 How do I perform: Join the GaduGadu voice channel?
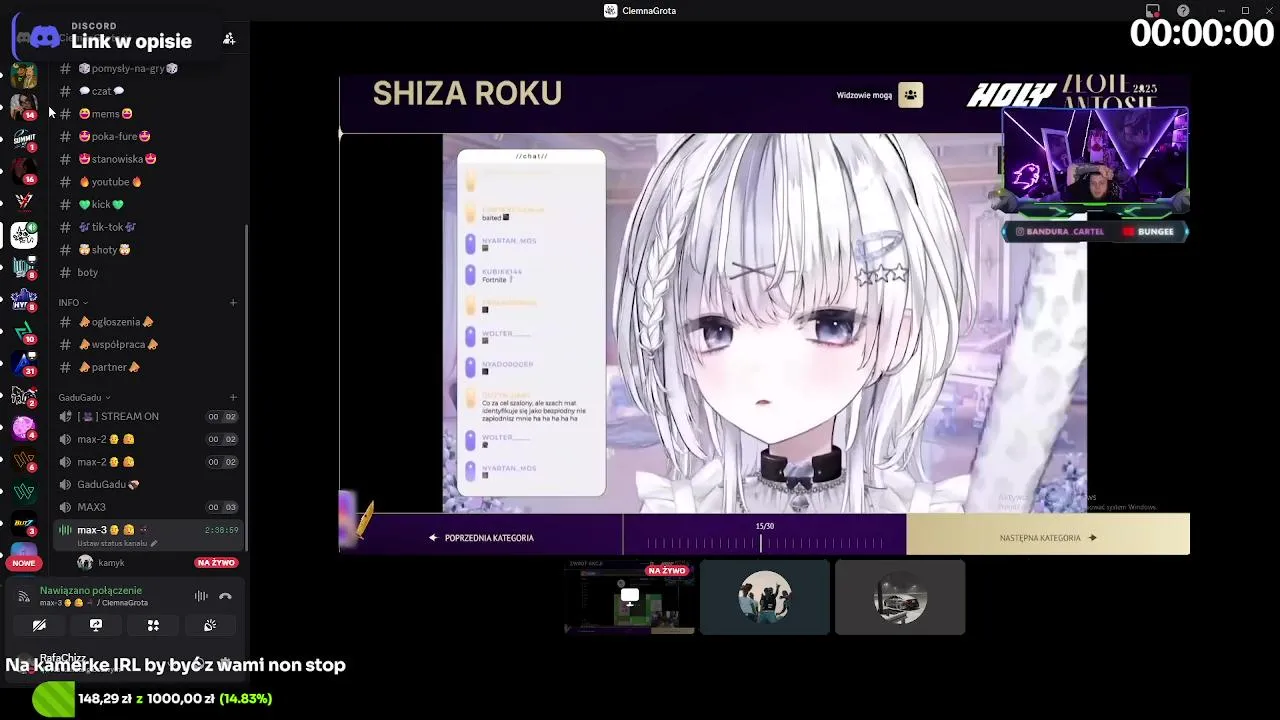[x=147, y=484]
